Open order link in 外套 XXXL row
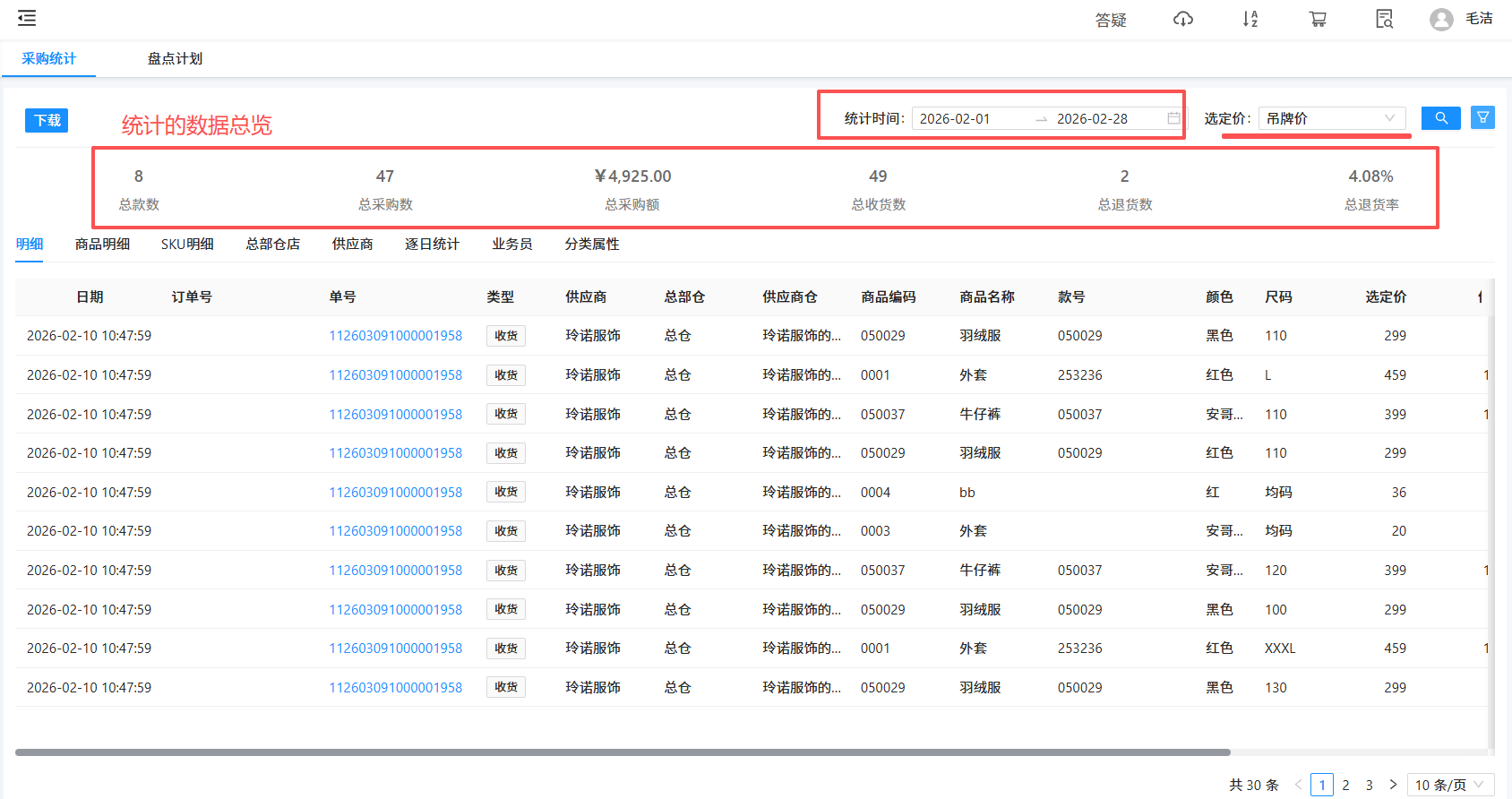This screenshot has width=1512, height=799. coord(396,649)
